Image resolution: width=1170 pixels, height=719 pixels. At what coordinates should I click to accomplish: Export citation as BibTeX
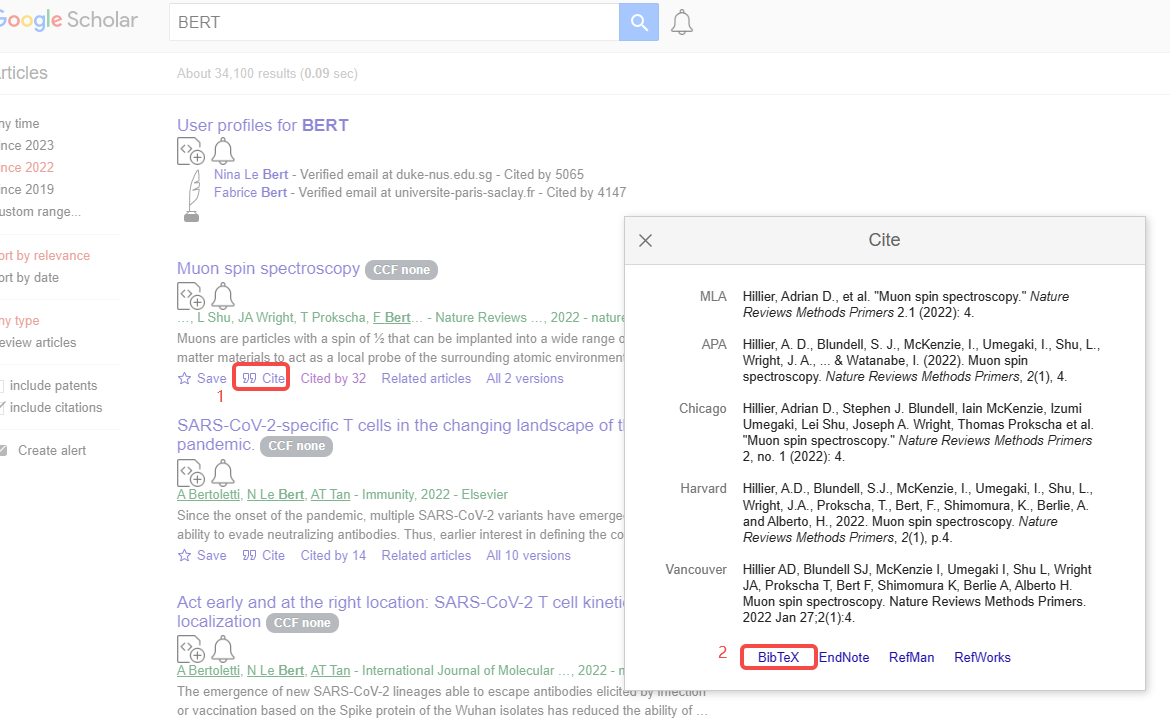pos(778,657)
